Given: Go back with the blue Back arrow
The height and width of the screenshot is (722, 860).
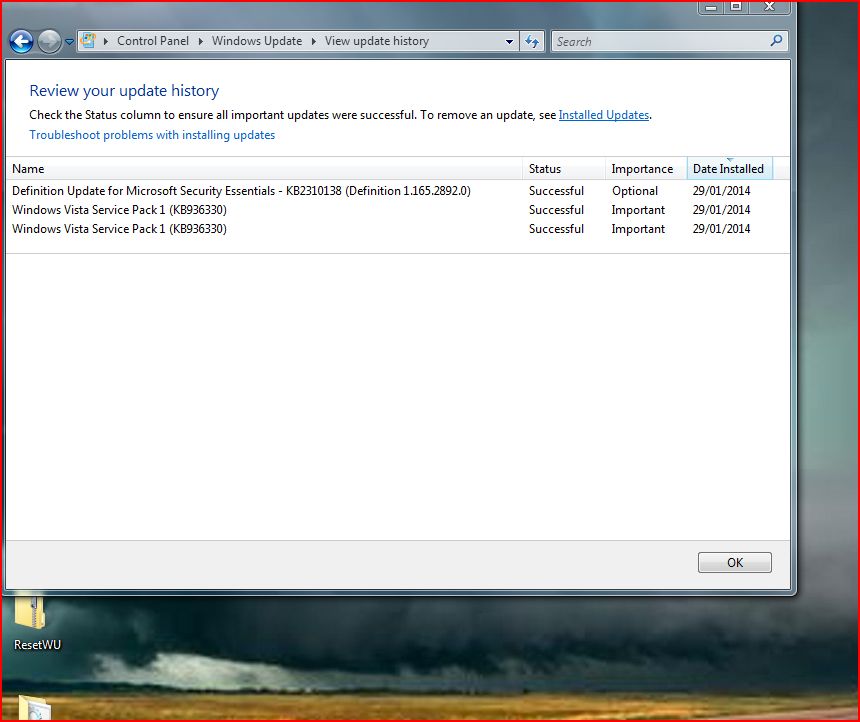Looking at the screenshot, I should click(21, 41).
